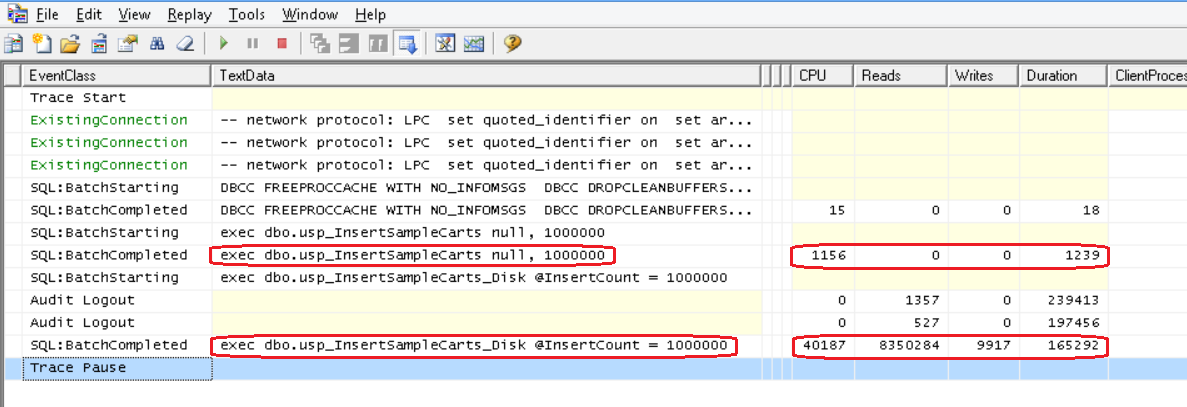Click CPU value 40187
This screenshot has width=1187, height=407.
pos(825,345)
